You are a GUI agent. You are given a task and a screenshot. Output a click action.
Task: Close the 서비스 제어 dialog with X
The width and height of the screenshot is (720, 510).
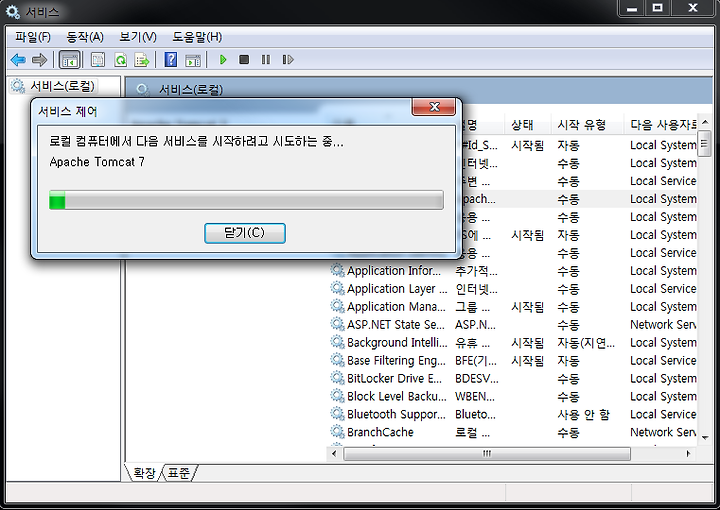click(x=434, y=107)
